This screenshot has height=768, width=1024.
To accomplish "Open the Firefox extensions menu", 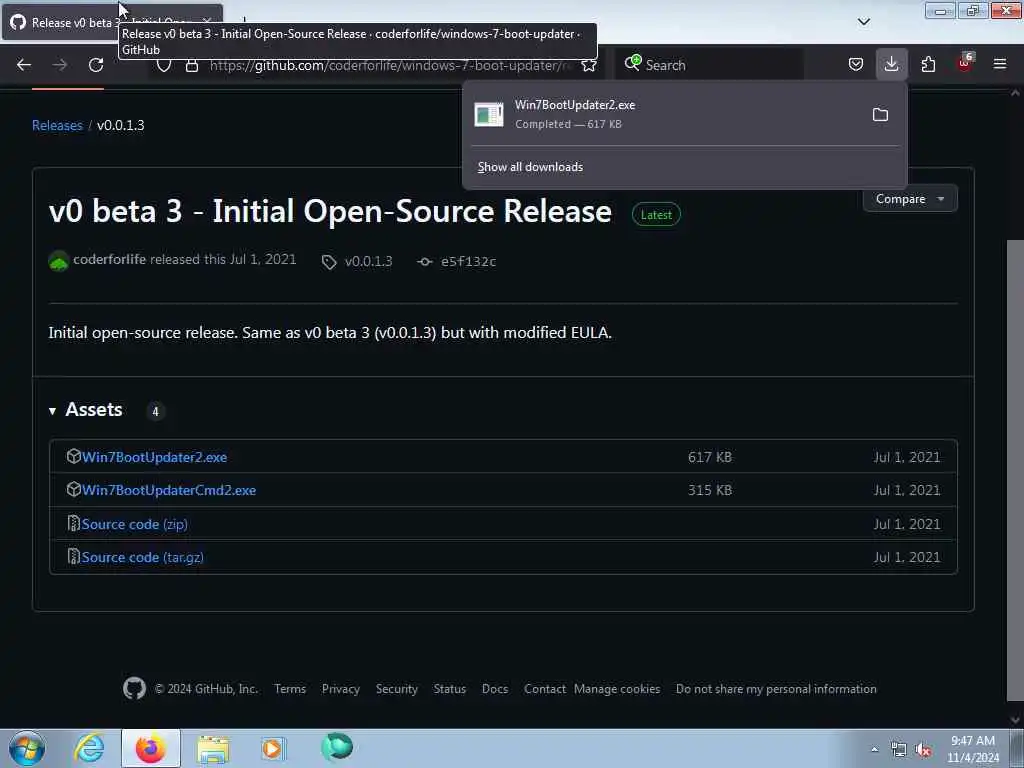I will (928, 64).
